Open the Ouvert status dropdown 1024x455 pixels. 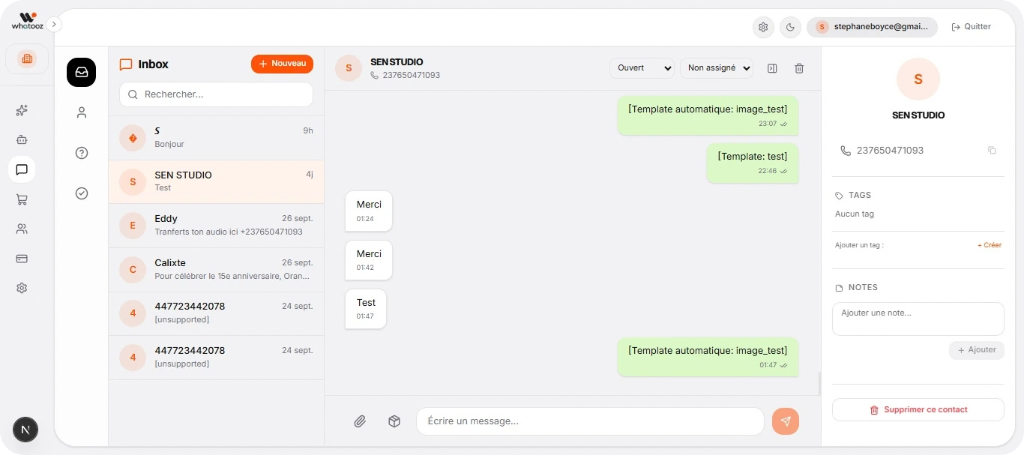tap(642, 68)
